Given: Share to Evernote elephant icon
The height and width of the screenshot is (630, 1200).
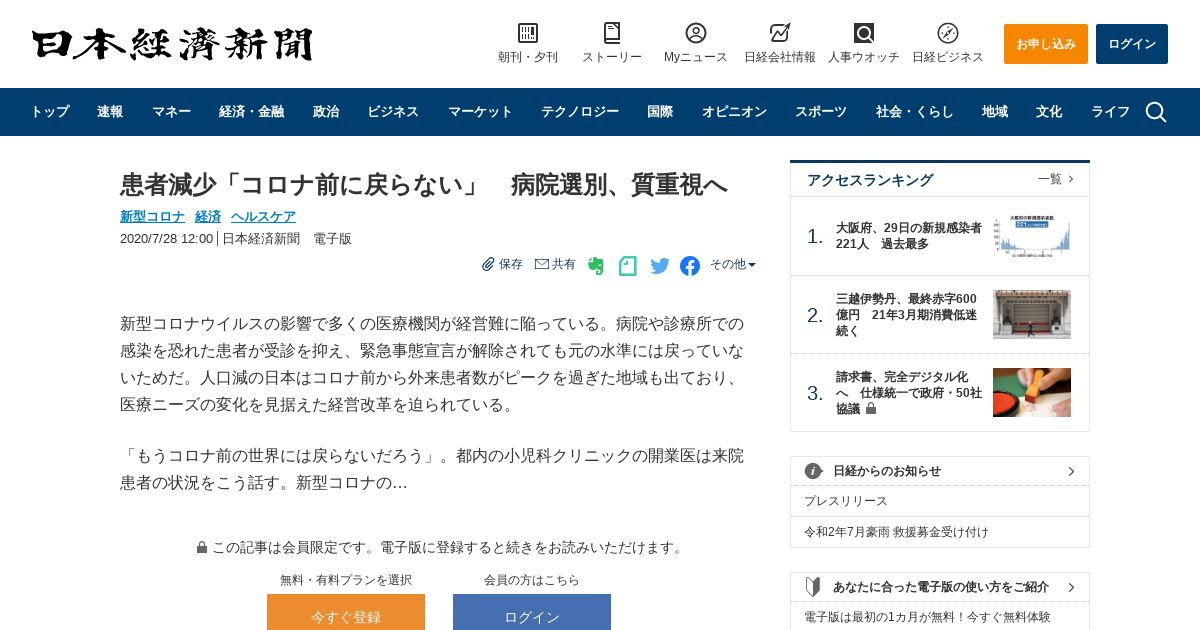Looking at the screenshot, I should 596,265.
